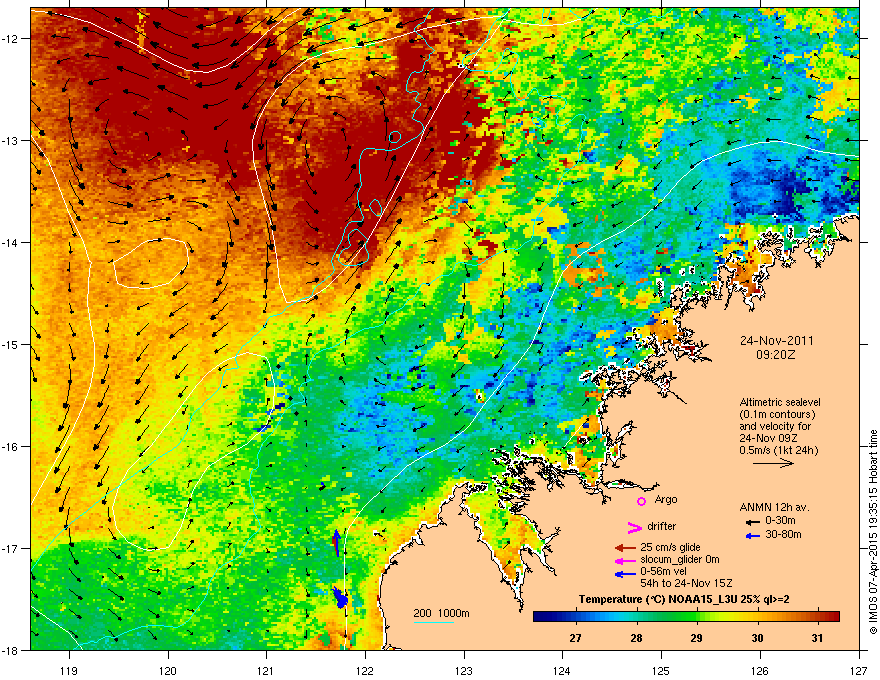Click the colorbar tick label '31'

coord(818,638)
